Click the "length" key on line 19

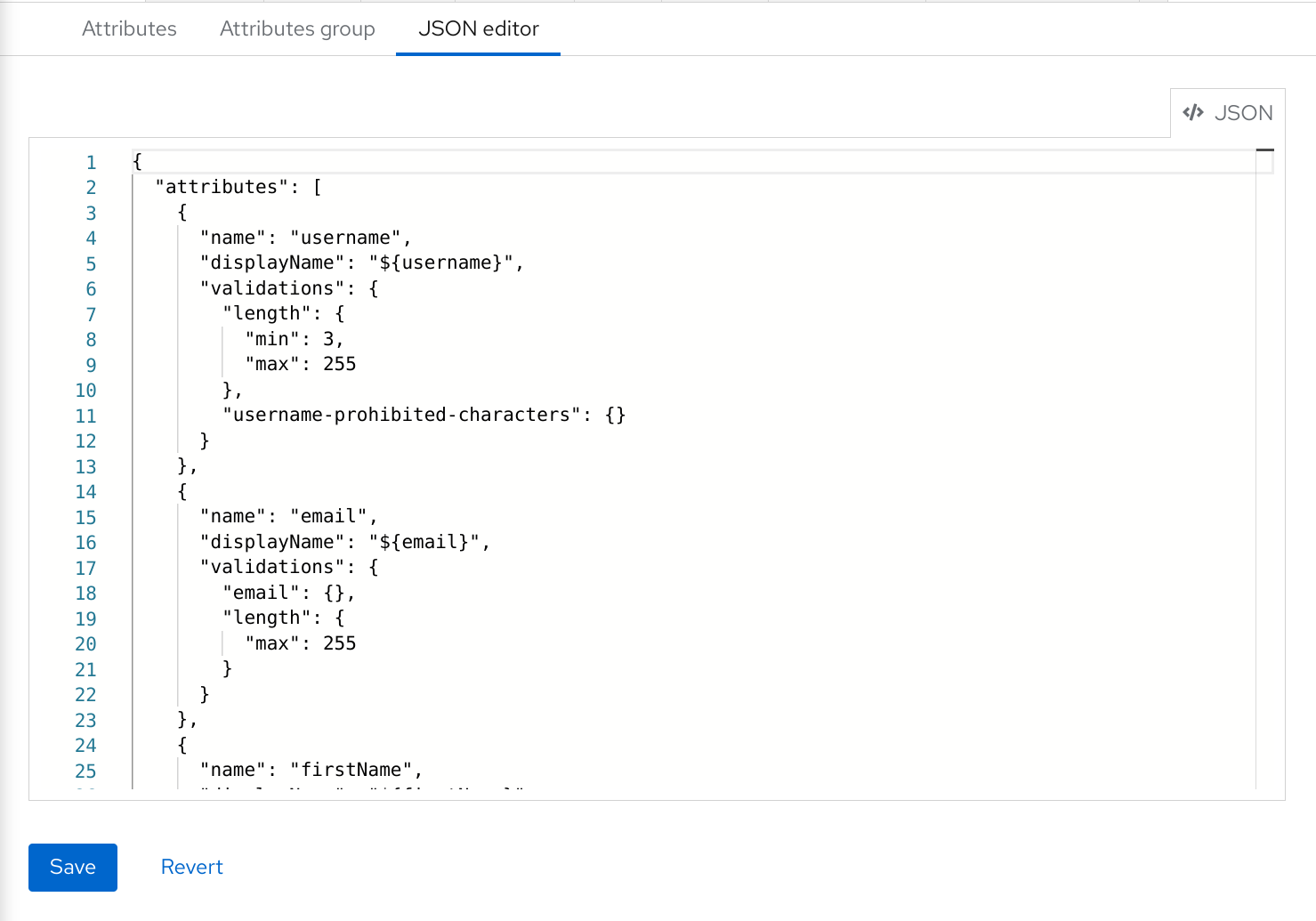point(268,618)
